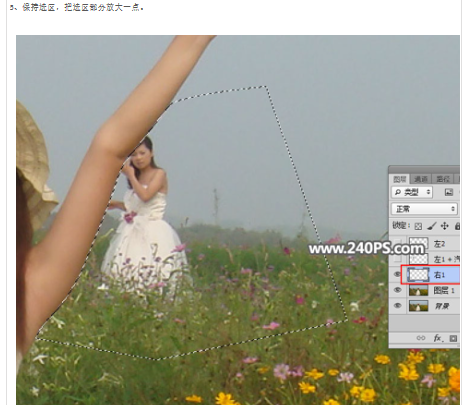Click lock transparent pixels icon

tap(418, 226)
